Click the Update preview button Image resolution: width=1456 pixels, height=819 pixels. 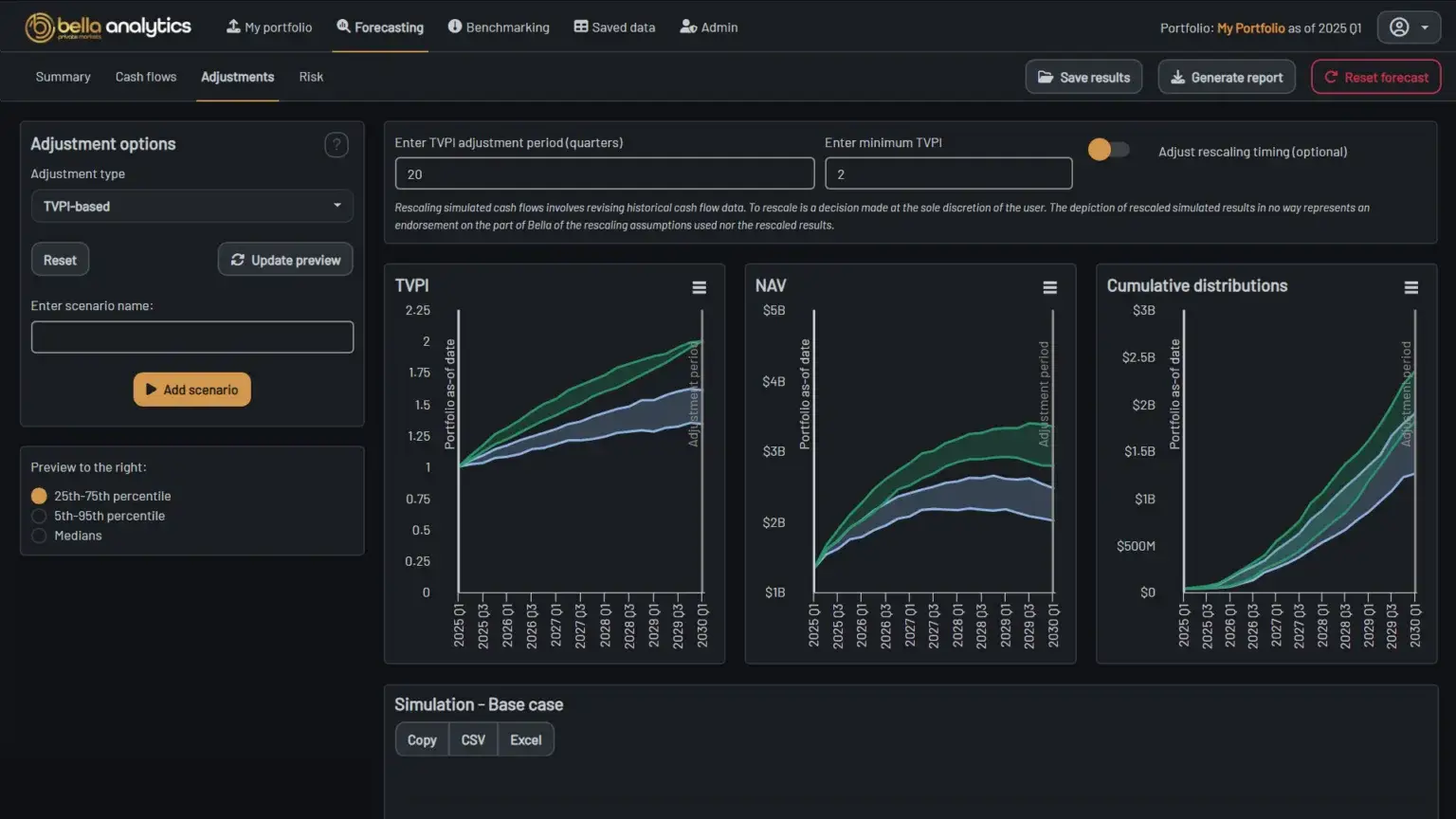tap(285, 260)
